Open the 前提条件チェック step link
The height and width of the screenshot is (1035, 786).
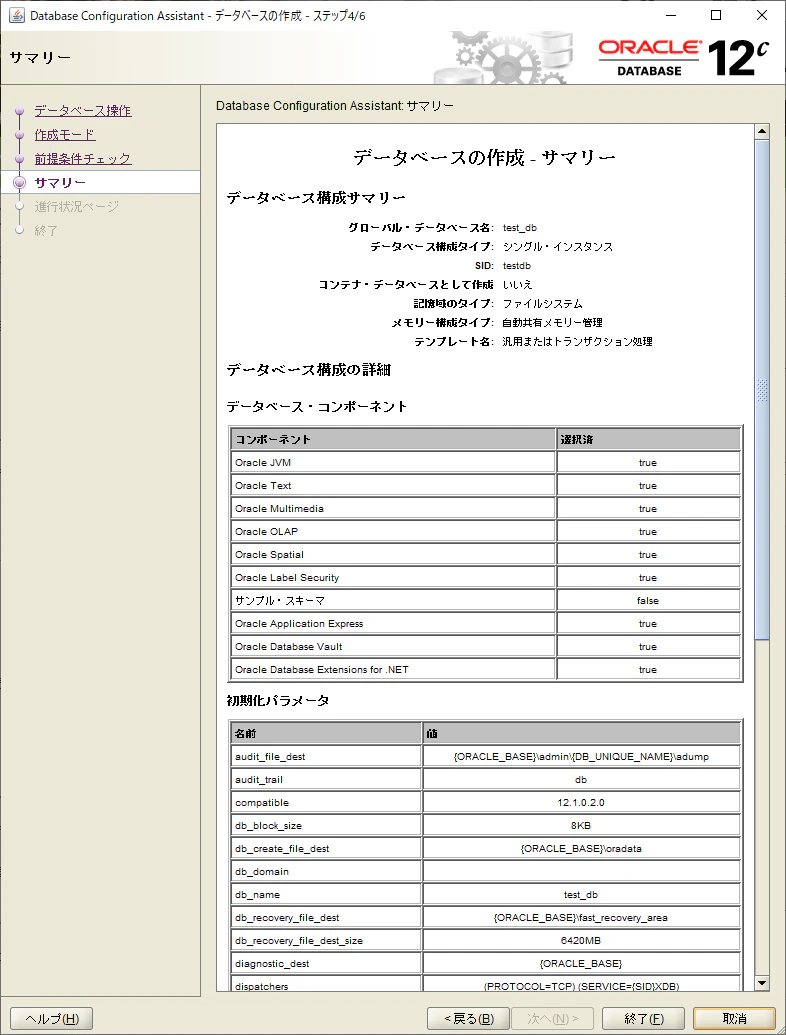[82, 158]
